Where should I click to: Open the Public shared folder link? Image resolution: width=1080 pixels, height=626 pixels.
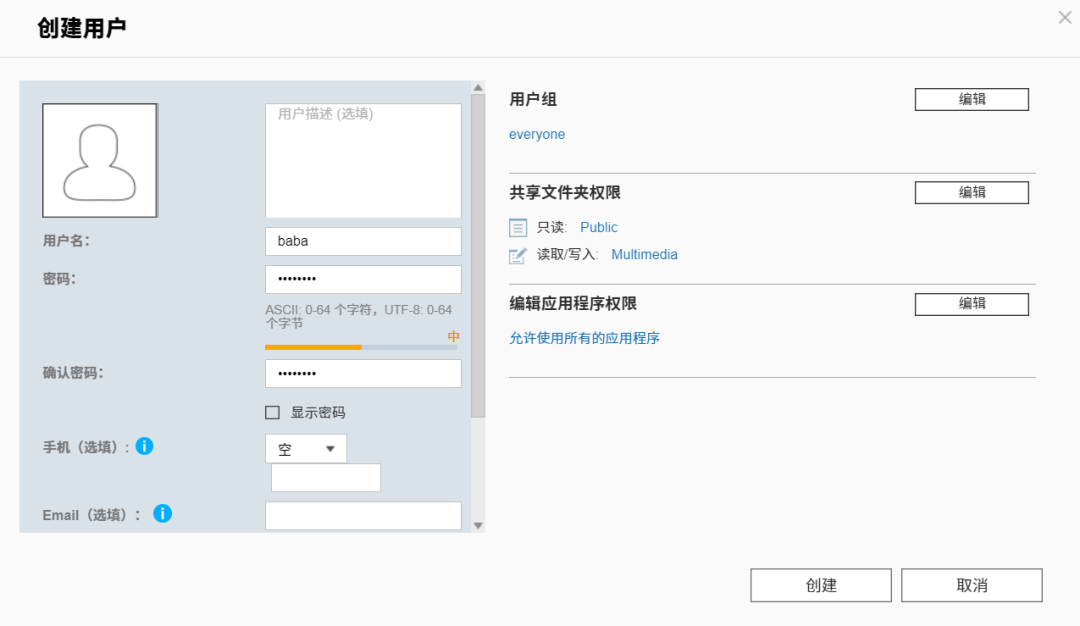pos(599,227)
